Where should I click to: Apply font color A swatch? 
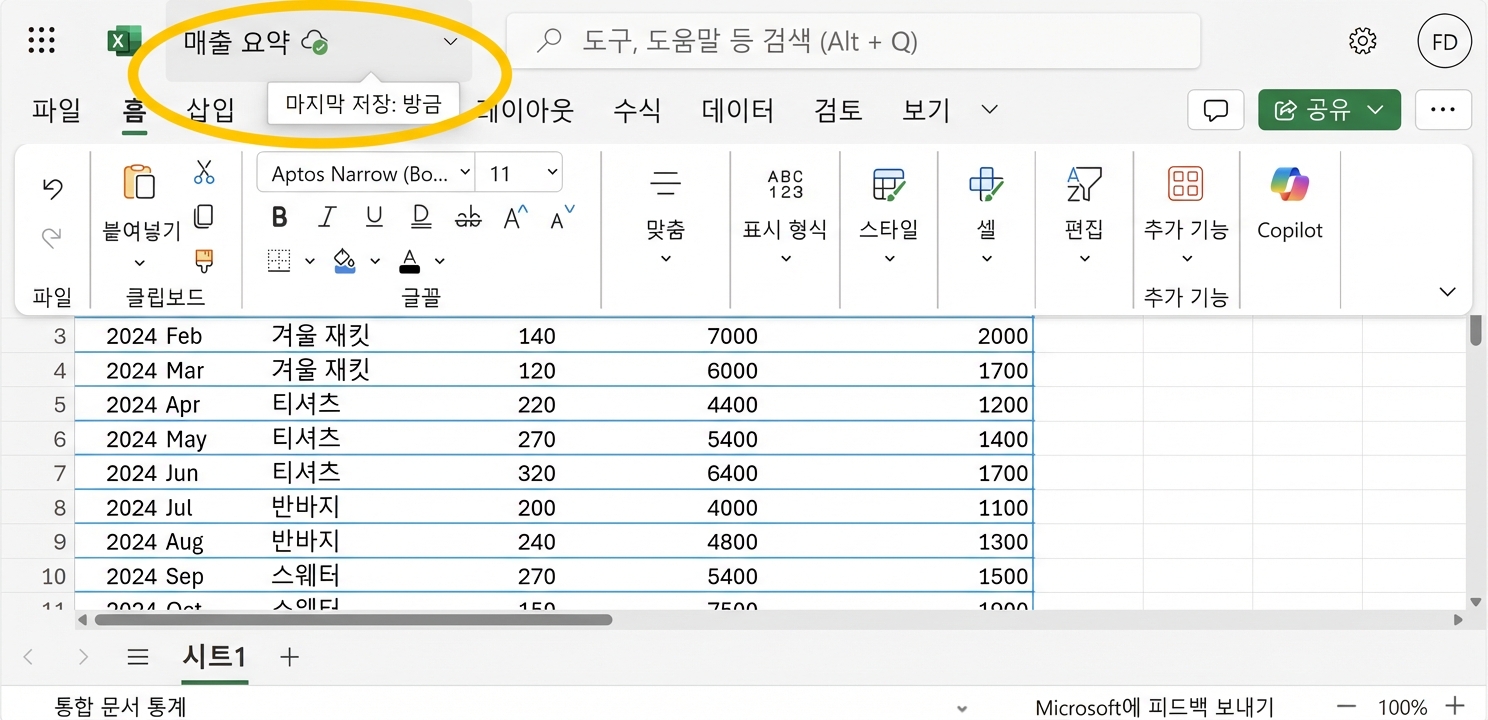tap(410, 261)
